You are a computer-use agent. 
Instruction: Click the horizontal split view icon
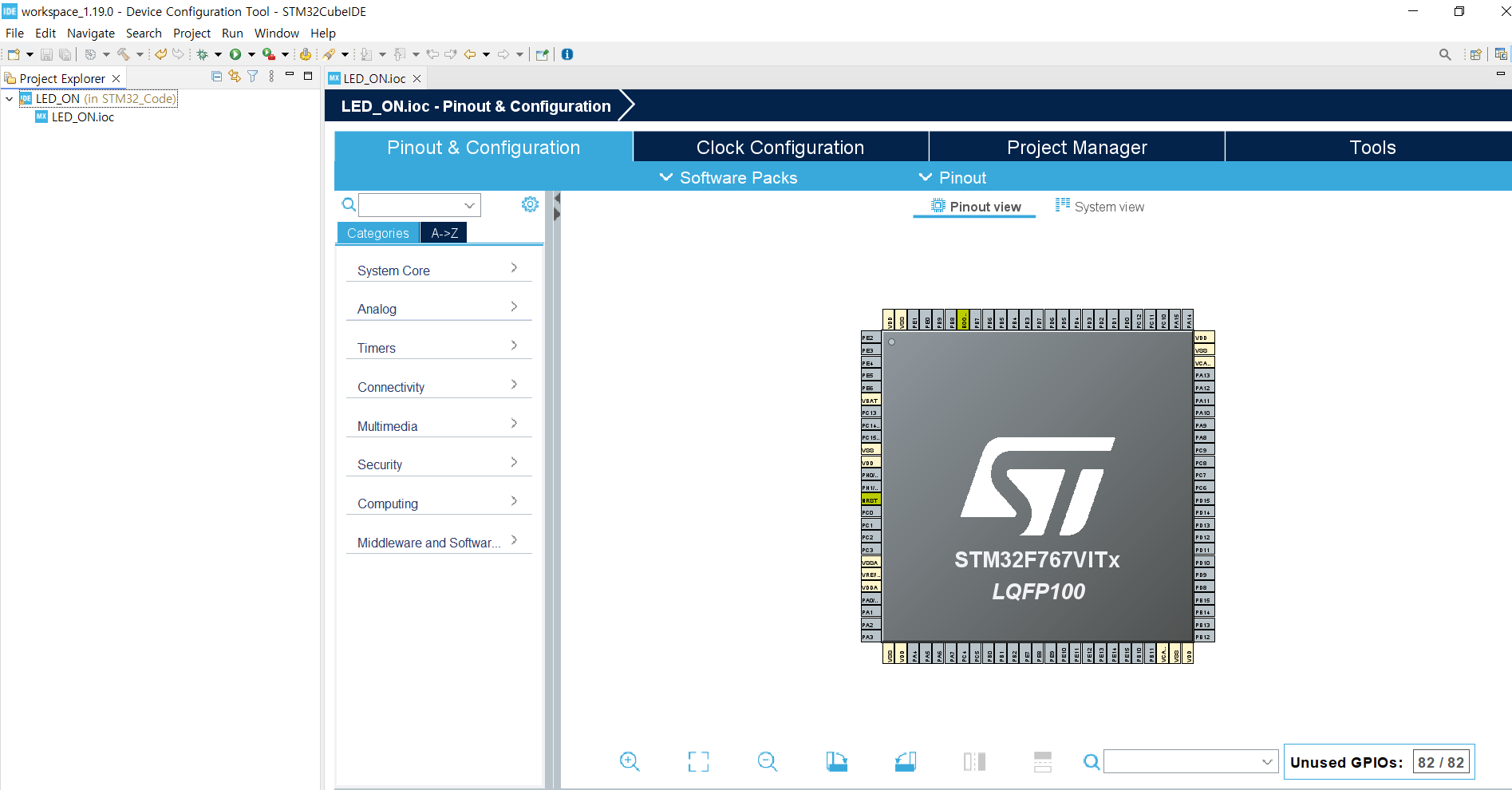(1043, 761)
